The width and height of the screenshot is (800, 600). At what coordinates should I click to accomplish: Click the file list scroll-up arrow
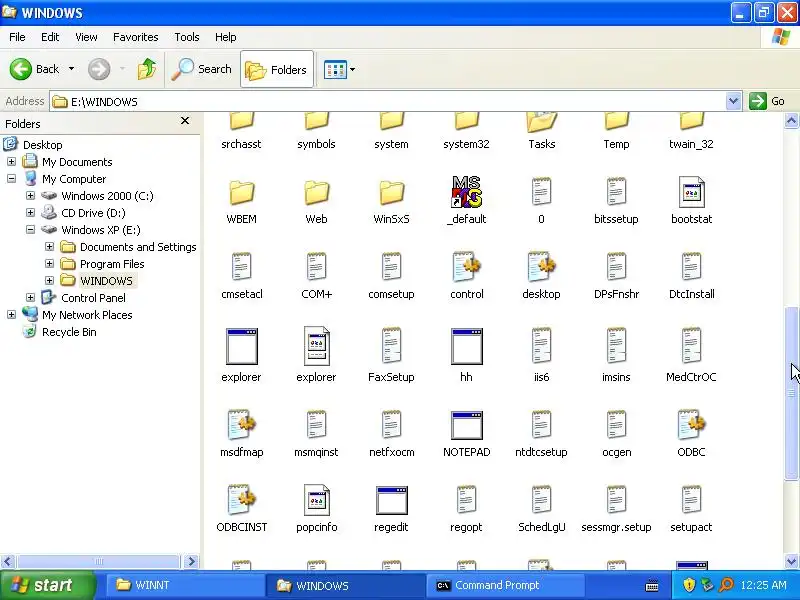pos(791,121)
